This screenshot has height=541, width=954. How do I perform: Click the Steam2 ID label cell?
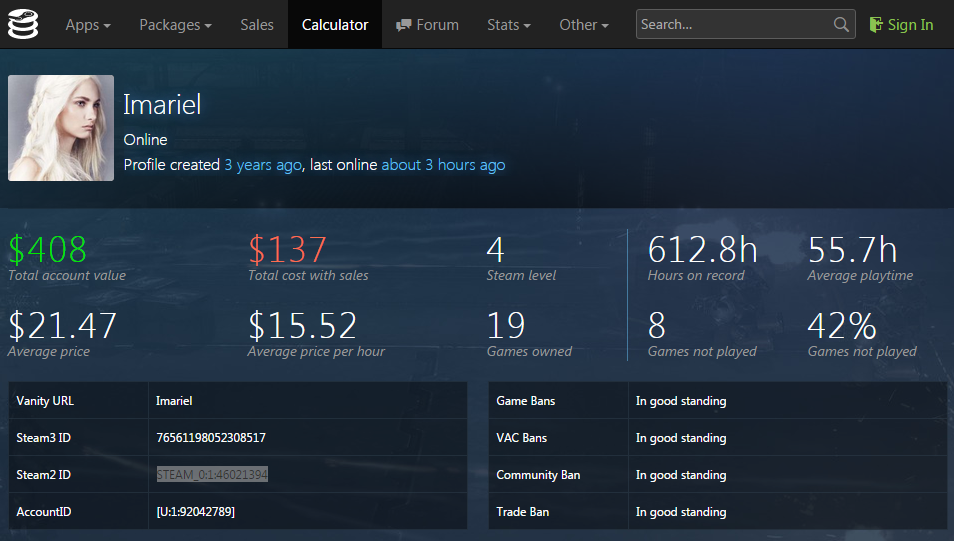(x=78, y=475)
